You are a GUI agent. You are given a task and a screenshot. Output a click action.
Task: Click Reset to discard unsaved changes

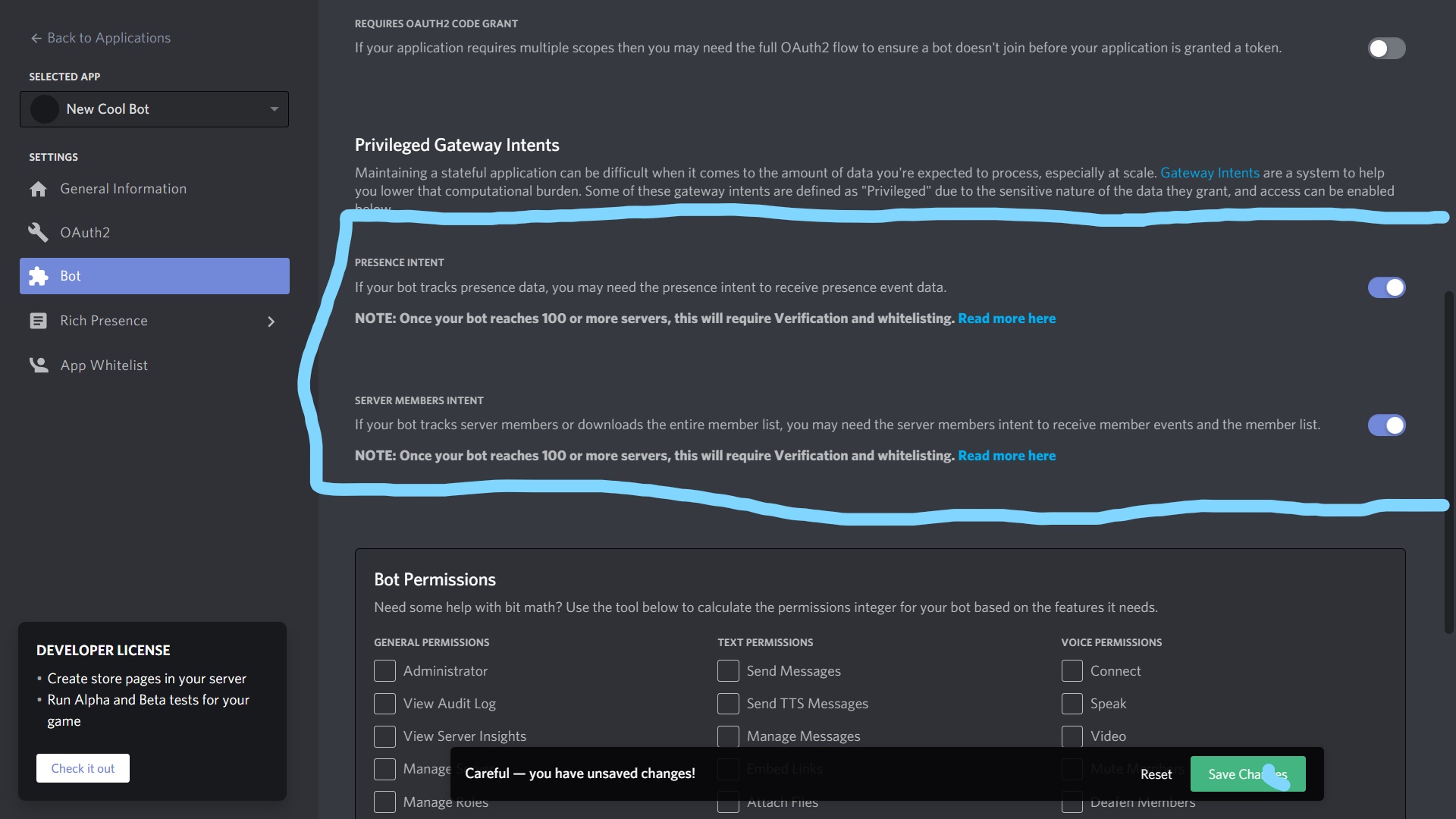coord(1156,773)
